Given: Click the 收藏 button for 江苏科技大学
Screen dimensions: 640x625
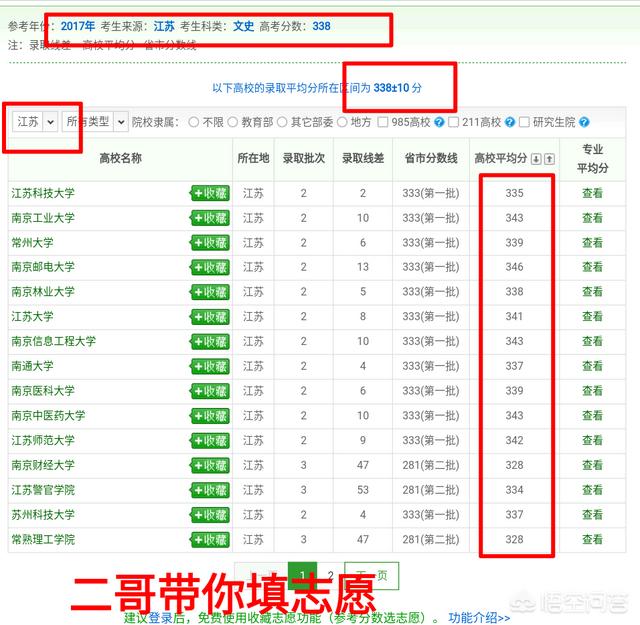Looking at the screenshot, I should coord(210,193).
